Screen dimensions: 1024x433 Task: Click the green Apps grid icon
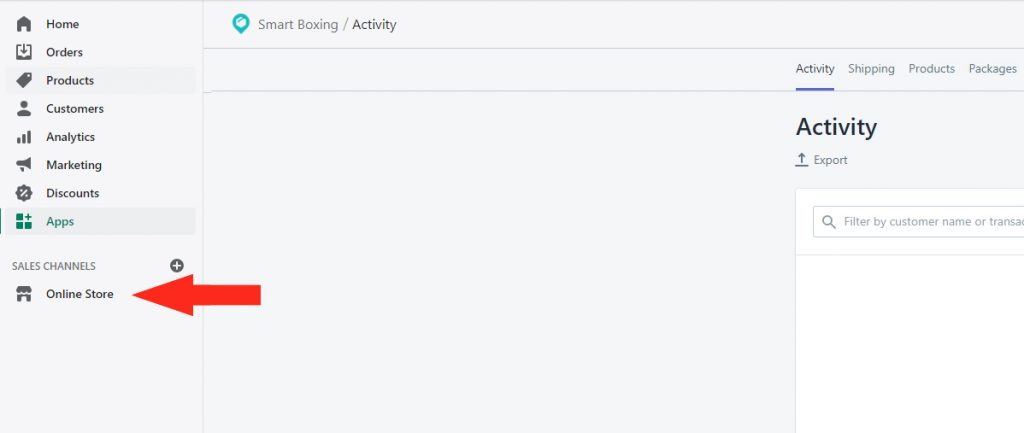point(24,221)
